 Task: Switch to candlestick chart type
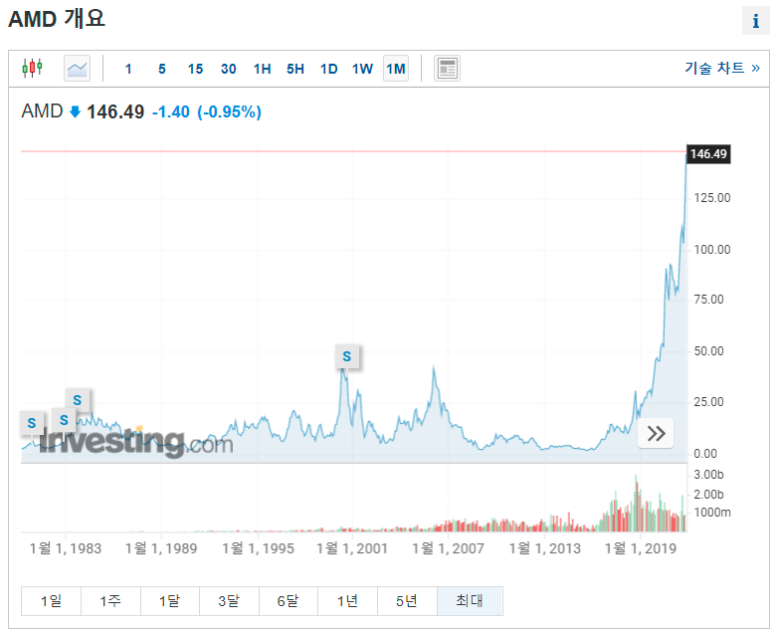33,68
